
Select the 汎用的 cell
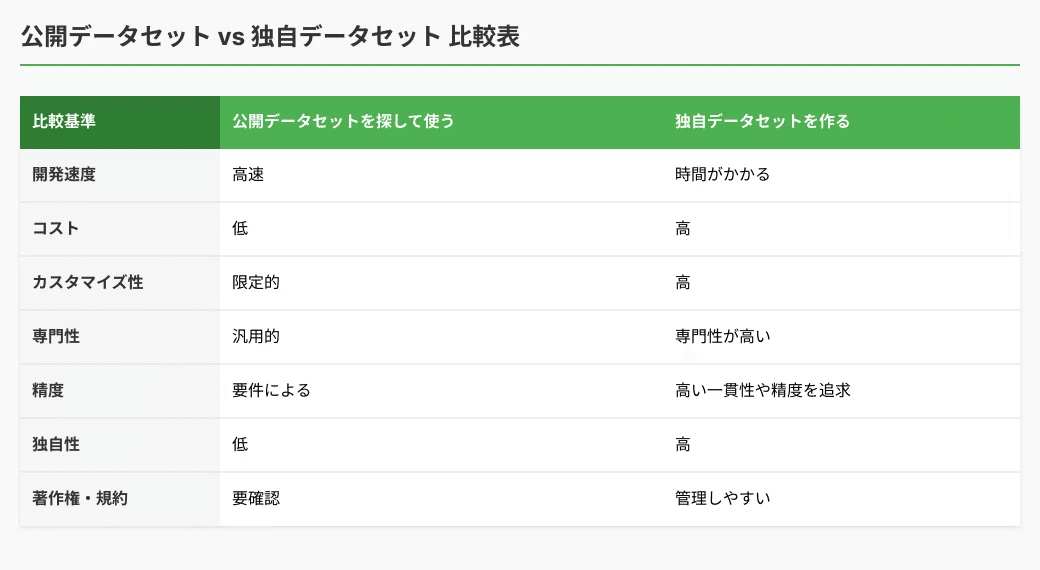441,337
